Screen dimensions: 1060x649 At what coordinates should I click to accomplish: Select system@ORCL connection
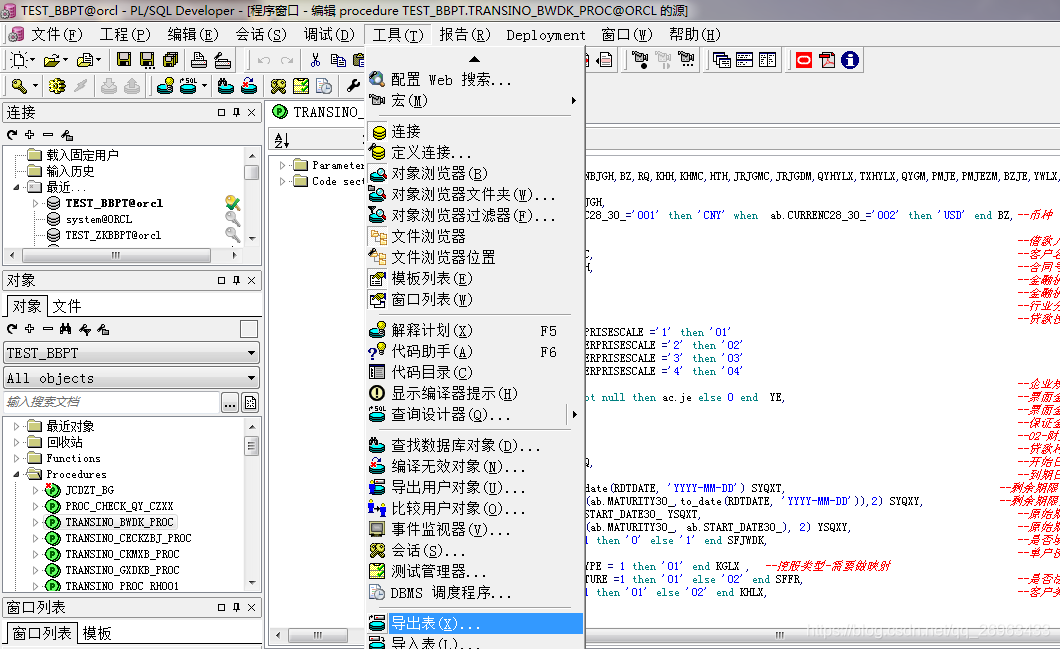coord(99,219)
